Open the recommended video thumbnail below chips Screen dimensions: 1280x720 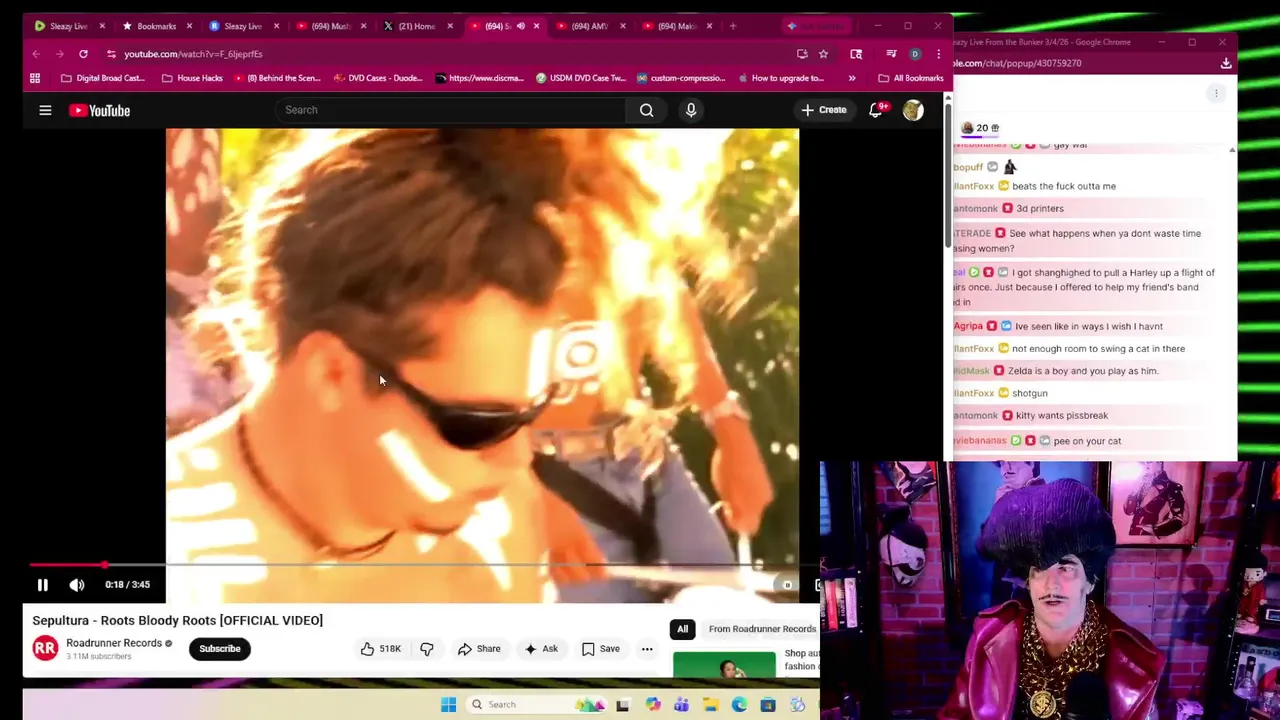tap(724, 664)
